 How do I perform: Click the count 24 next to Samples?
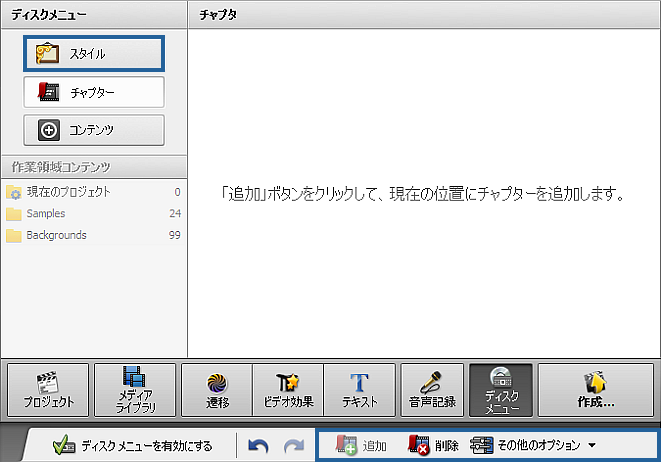175,213
